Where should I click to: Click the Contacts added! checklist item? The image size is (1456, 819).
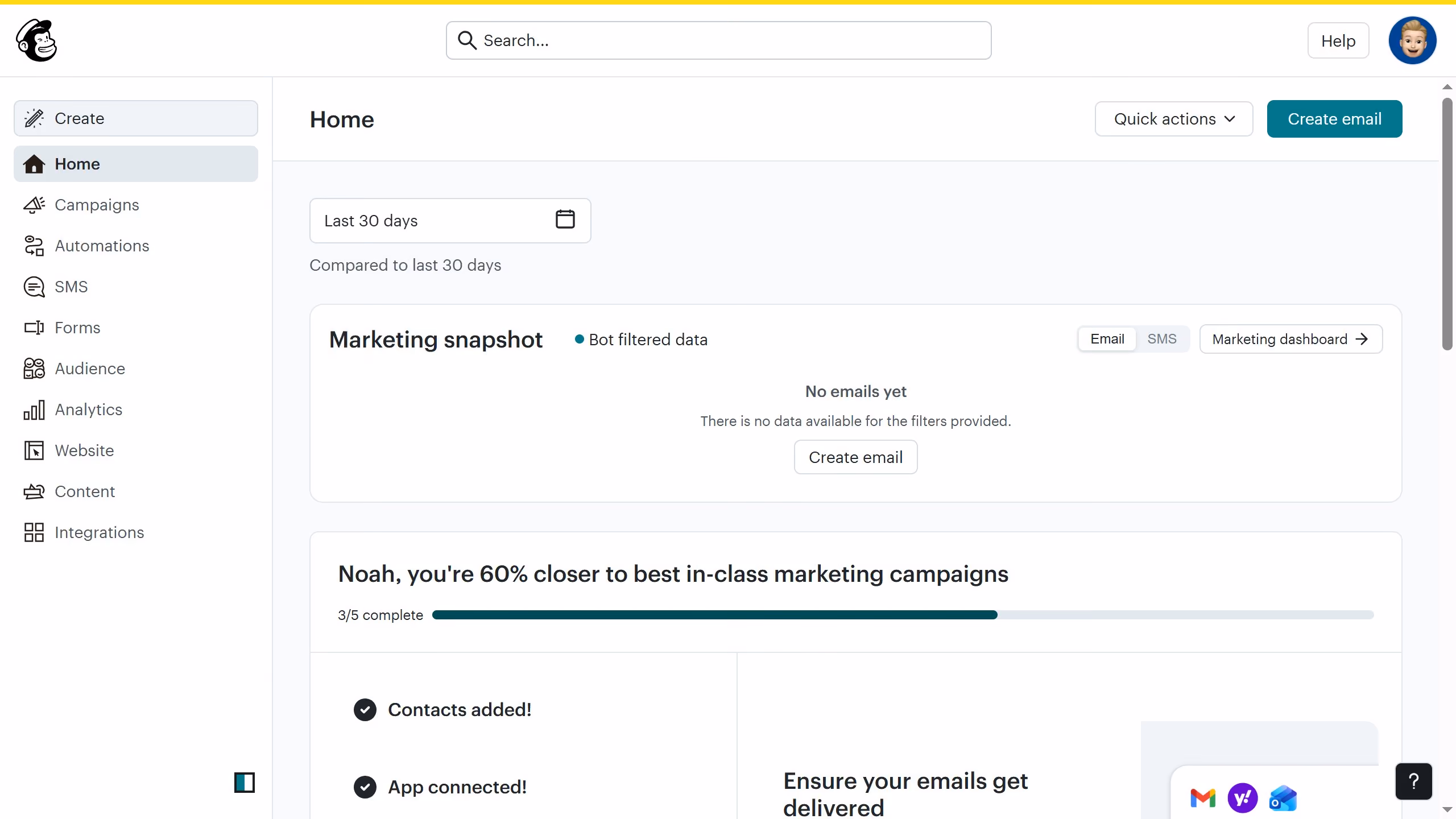point(442,710)
